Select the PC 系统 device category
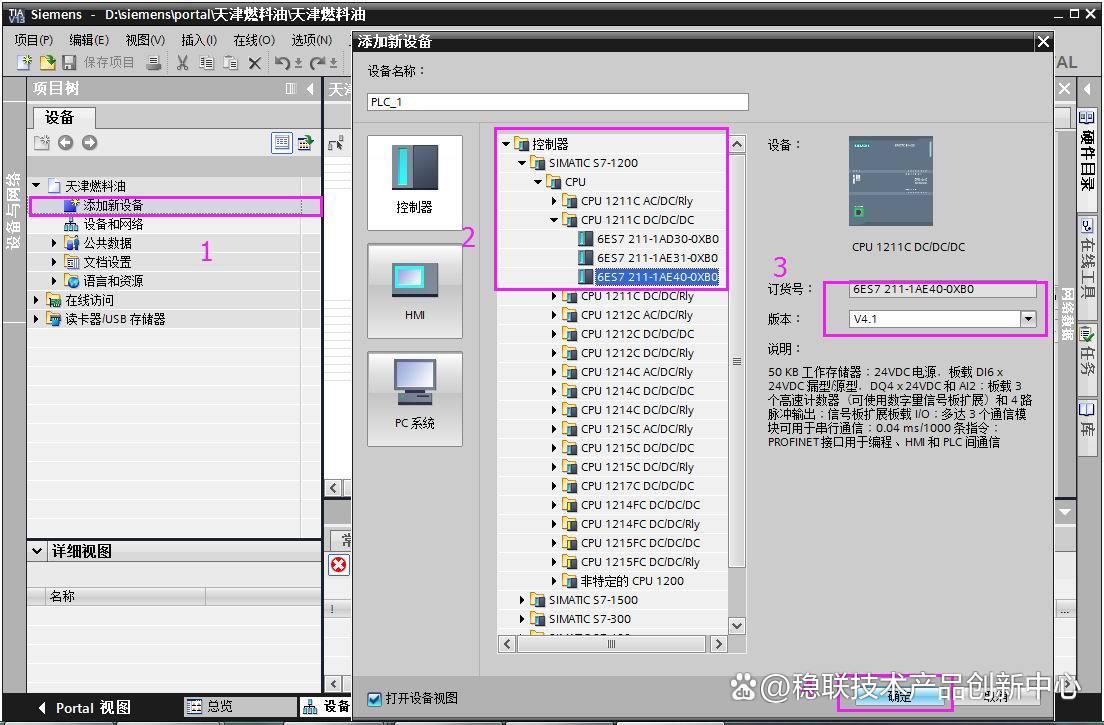Viewport: 1104px width, 725px height. (x=415, y=399)
